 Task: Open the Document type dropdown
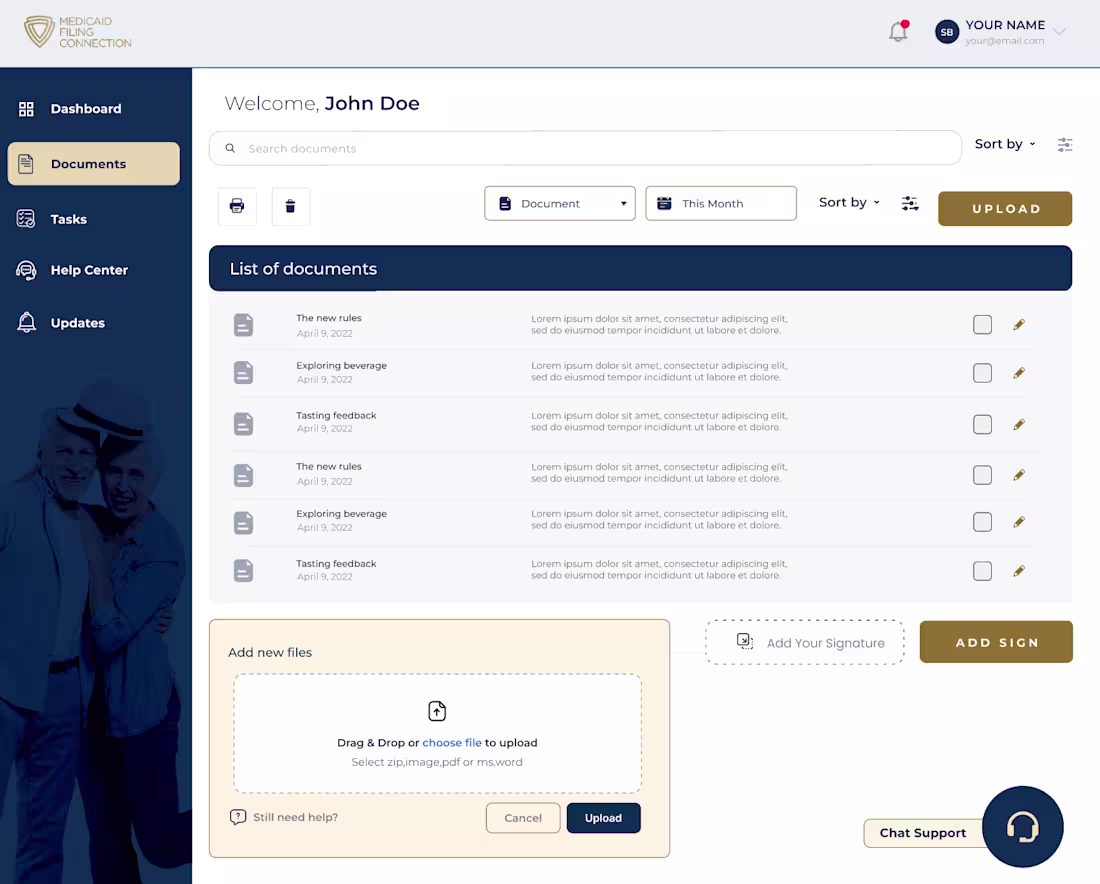point(559,202)
